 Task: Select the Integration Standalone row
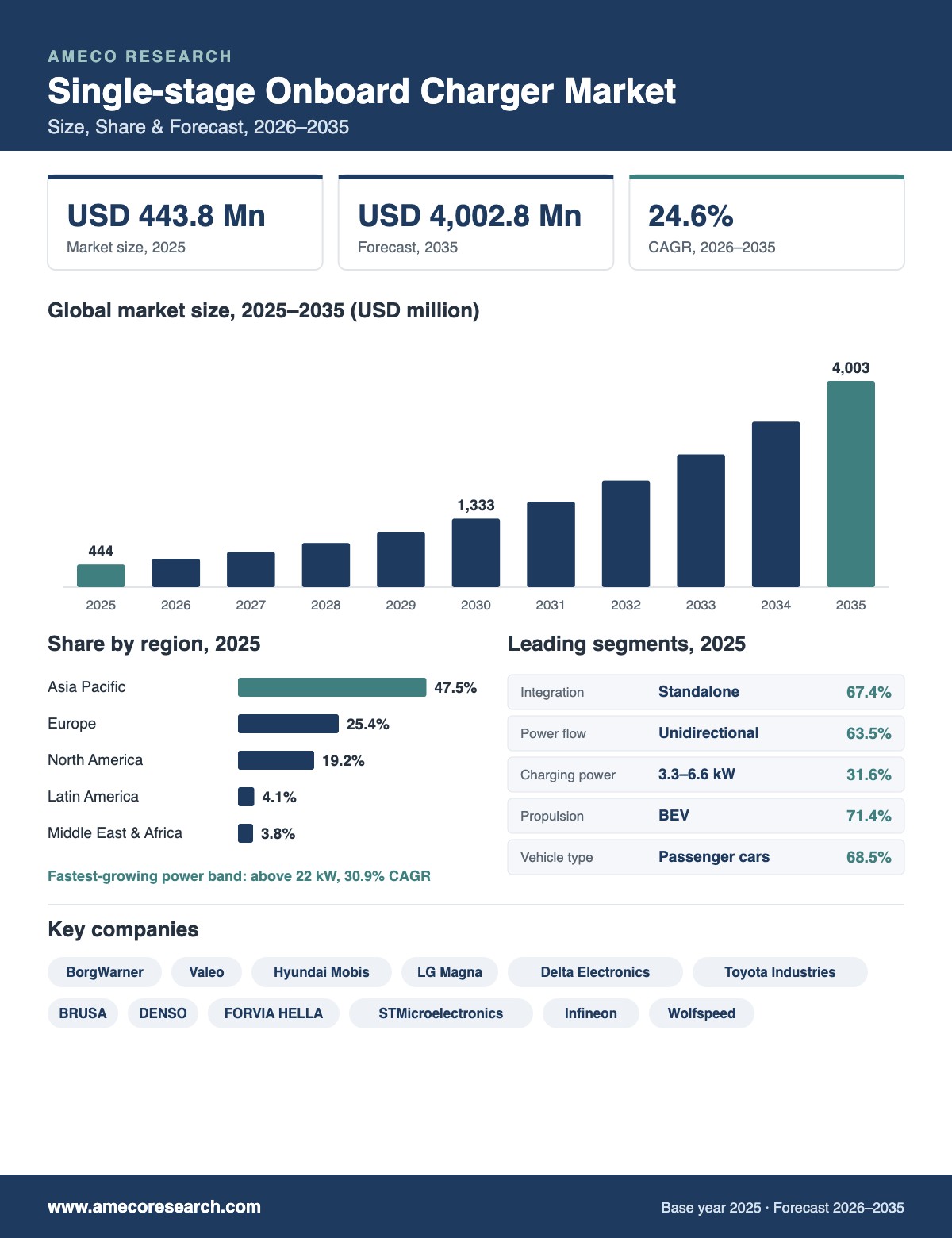706,692
